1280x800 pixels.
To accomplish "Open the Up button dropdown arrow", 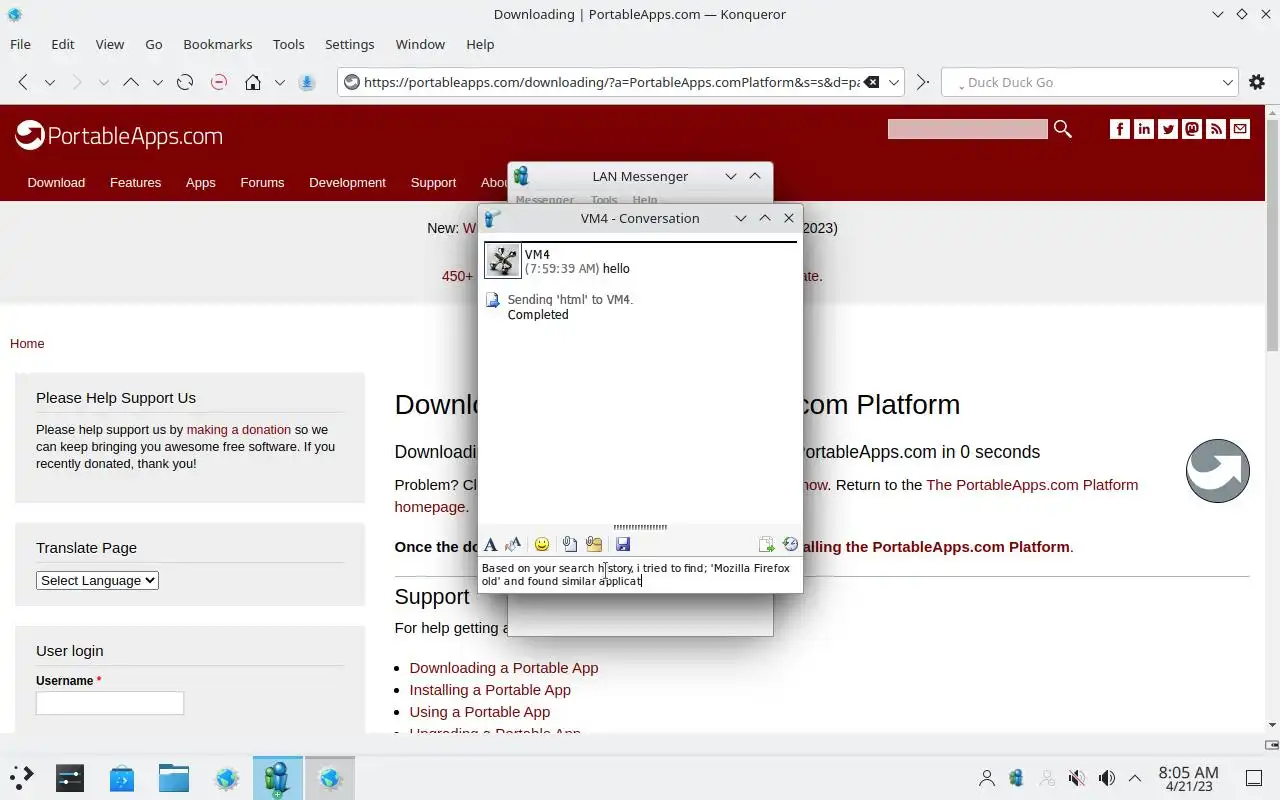I will pos(157,82).
